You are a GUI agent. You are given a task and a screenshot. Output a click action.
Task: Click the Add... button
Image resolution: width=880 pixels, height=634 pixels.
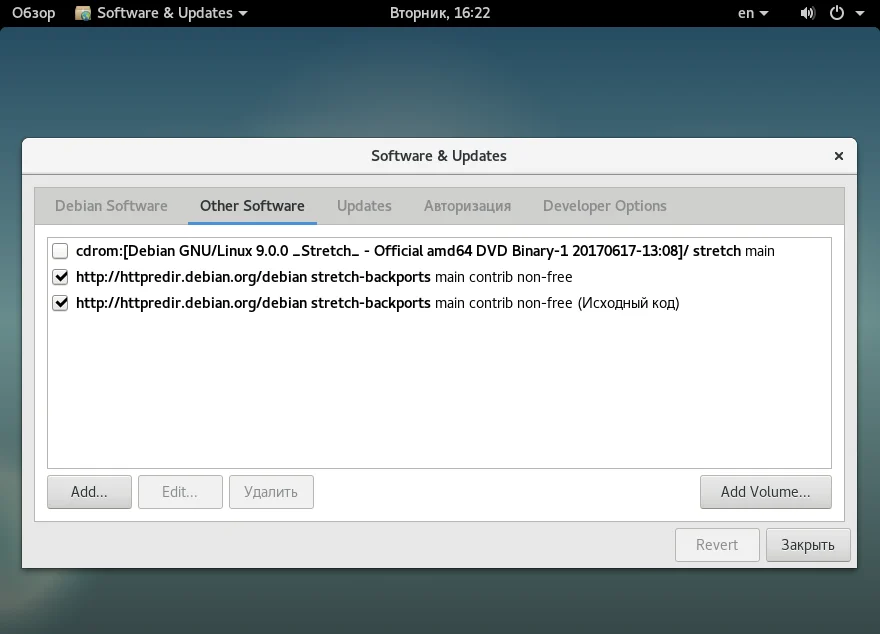click(89, 492)
